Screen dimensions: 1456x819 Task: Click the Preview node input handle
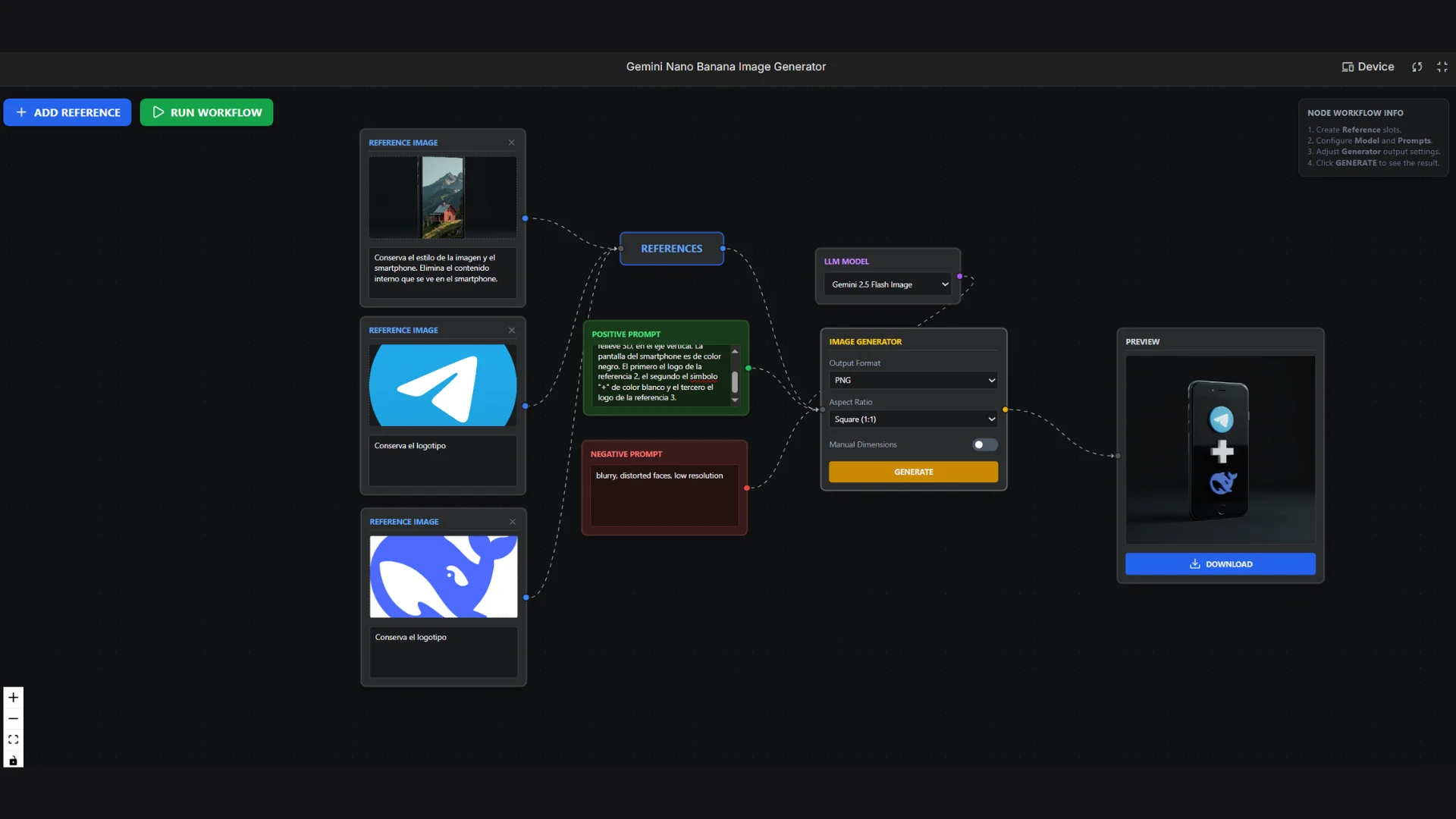1118,456
